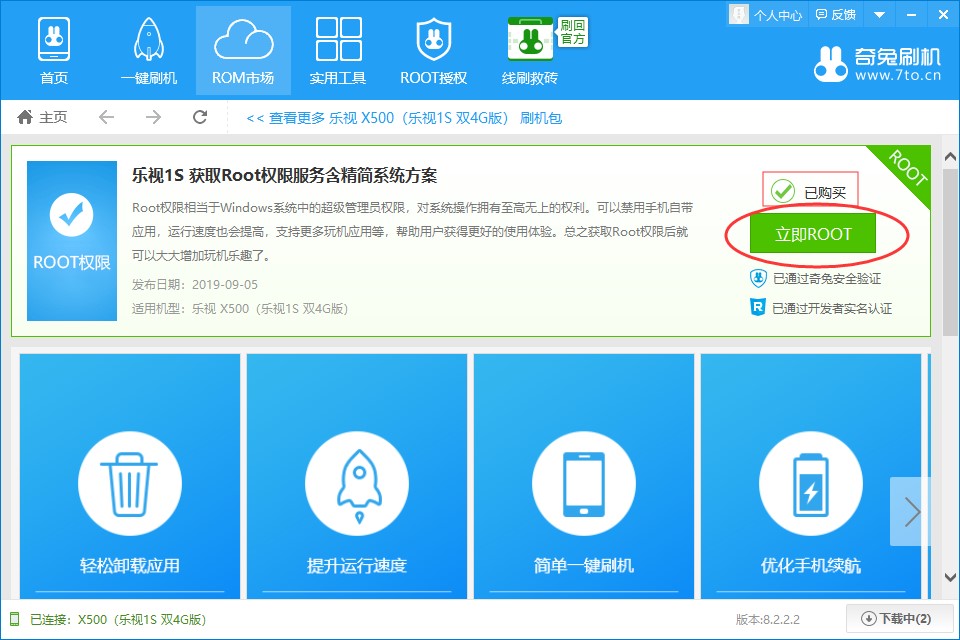Image resolution: width=960 pixels, height=640 pixels.
Task: Click the next slide chevron arrow
Action: click(x=912, y=512)
